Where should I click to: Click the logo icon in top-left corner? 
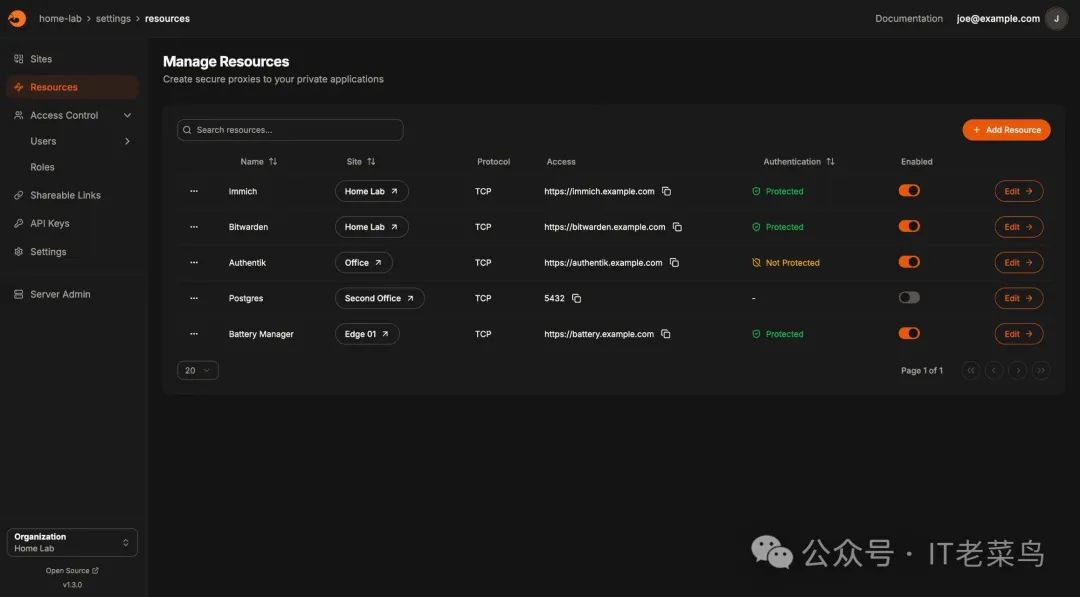pyautogui.click(x=17, y=18)
